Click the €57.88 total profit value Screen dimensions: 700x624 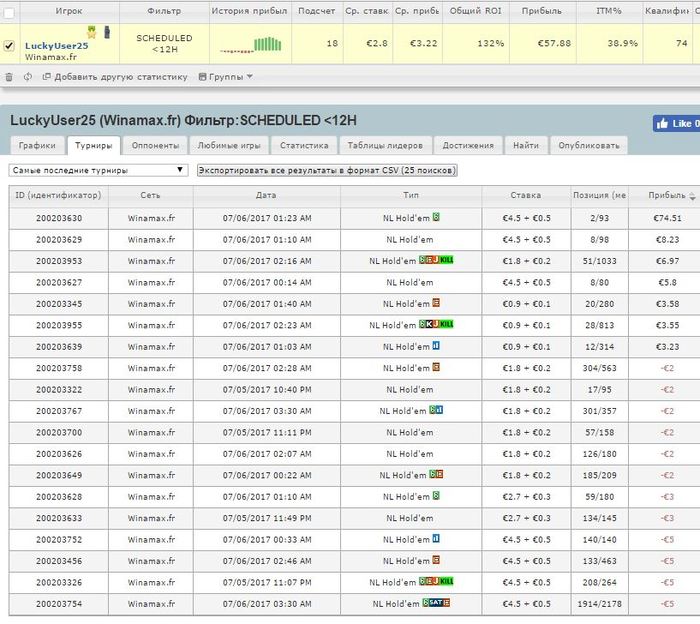[x=554, y=43]
